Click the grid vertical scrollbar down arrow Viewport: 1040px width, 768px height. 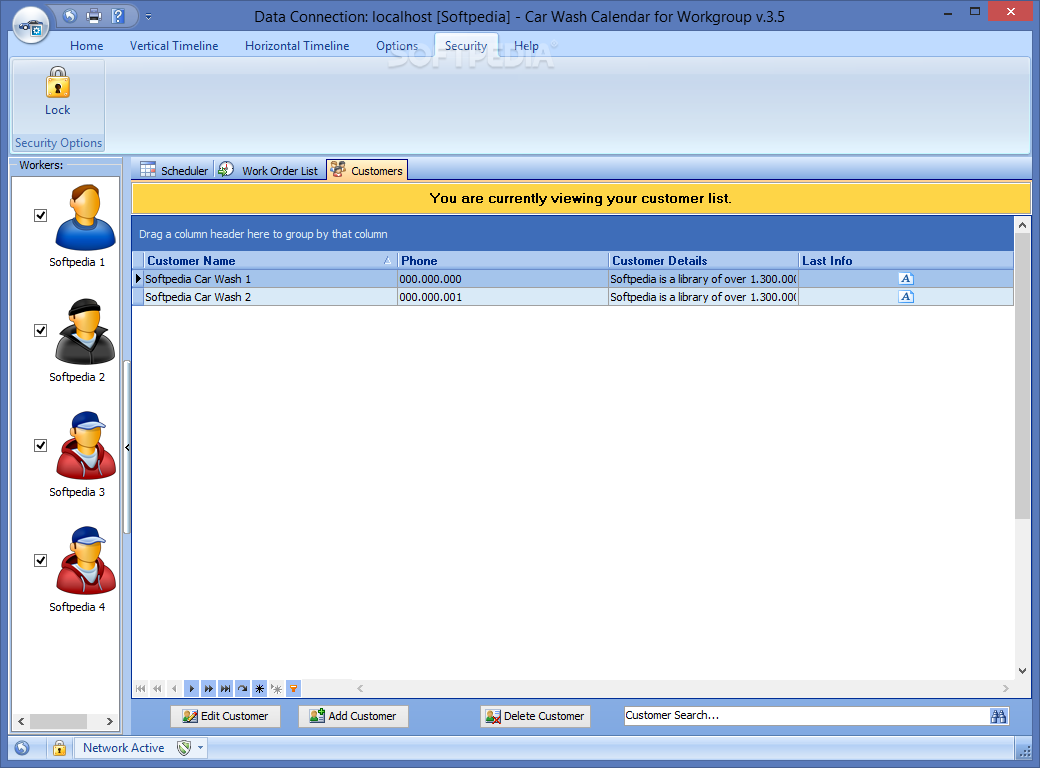point(1022,671)
